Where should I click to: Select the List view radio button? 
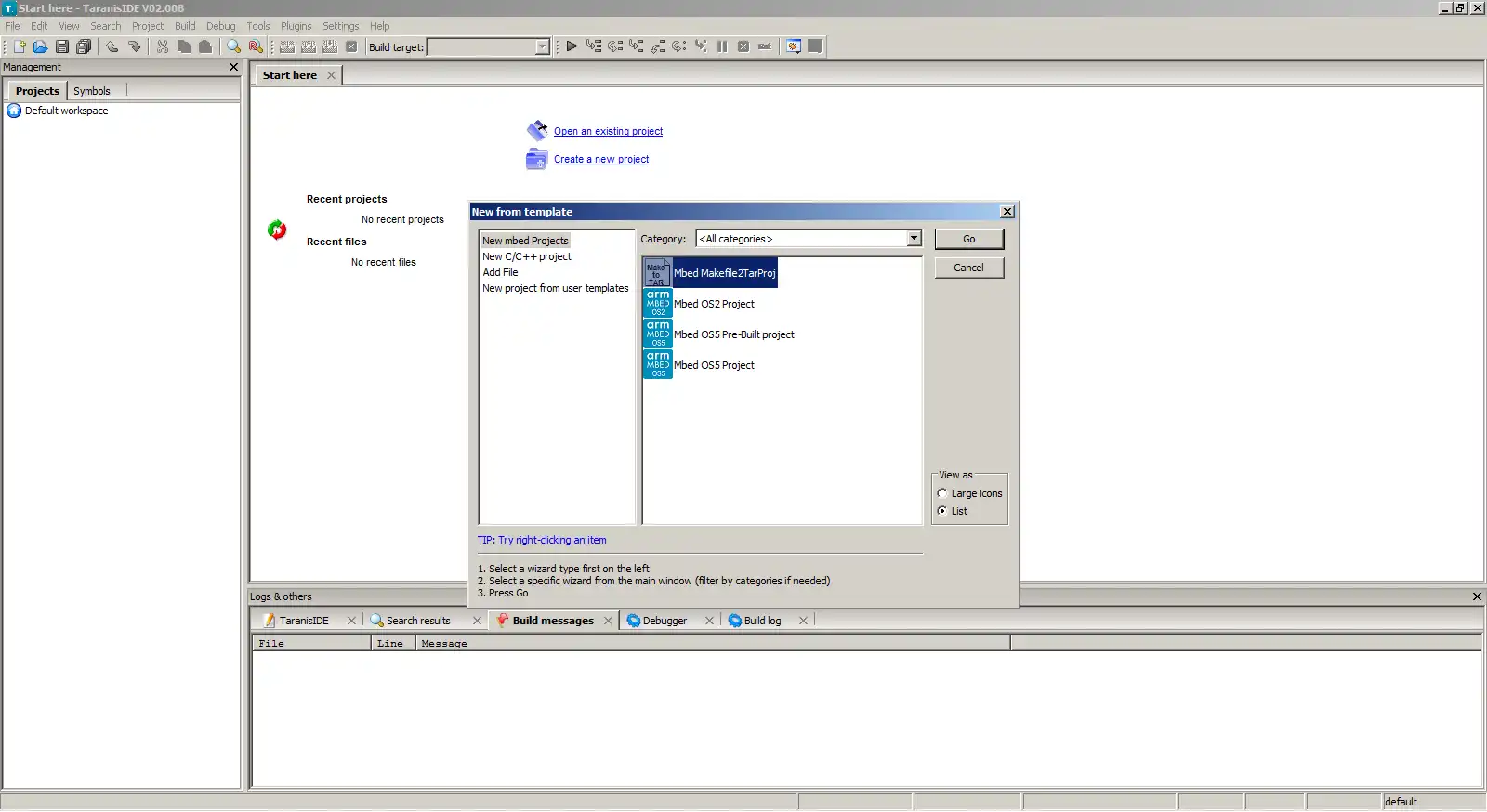tap(942, 511)
